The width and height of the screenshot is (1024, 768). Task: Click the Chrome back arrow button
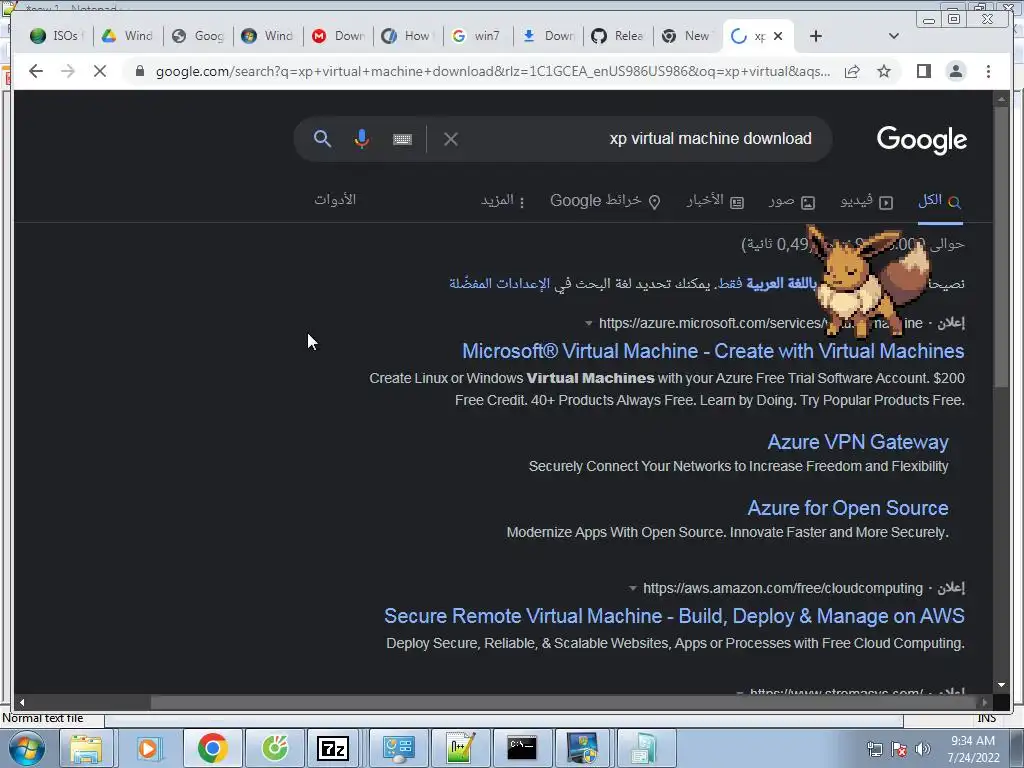click(x=36, y=71)
